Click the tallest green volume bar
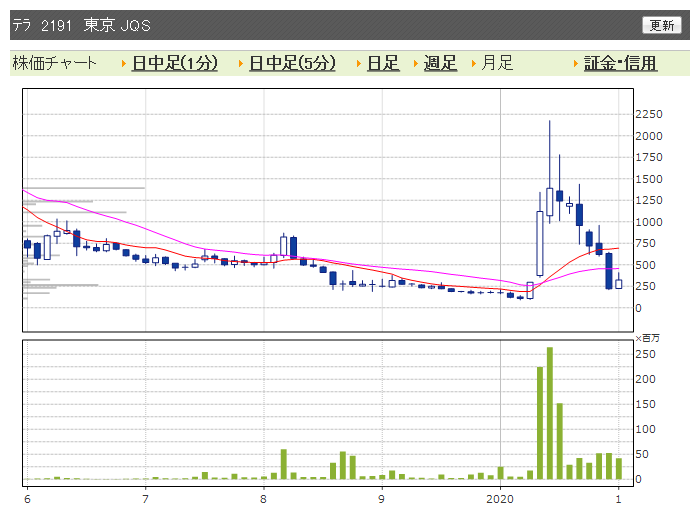This screenshot has width=700, height=525. pos(550,413)
